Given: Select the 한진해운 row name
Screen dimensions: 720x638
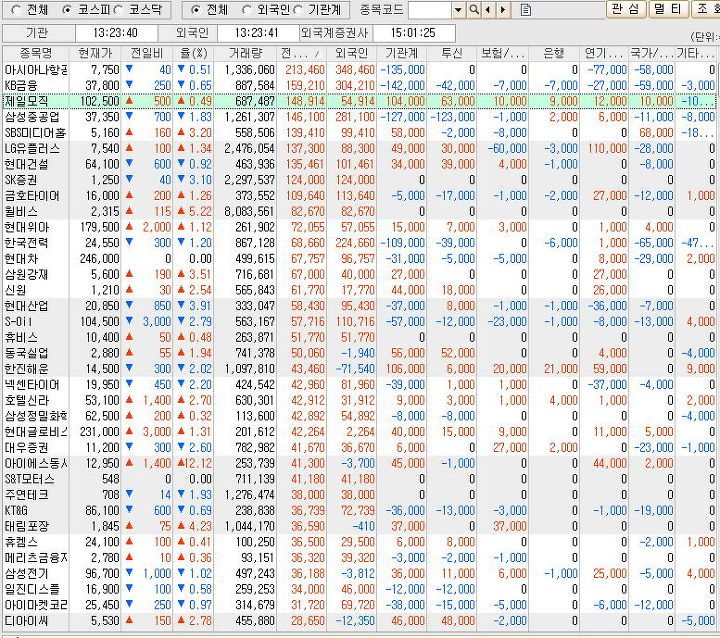Looking at the screenshot, I should [x=26, y=368].
